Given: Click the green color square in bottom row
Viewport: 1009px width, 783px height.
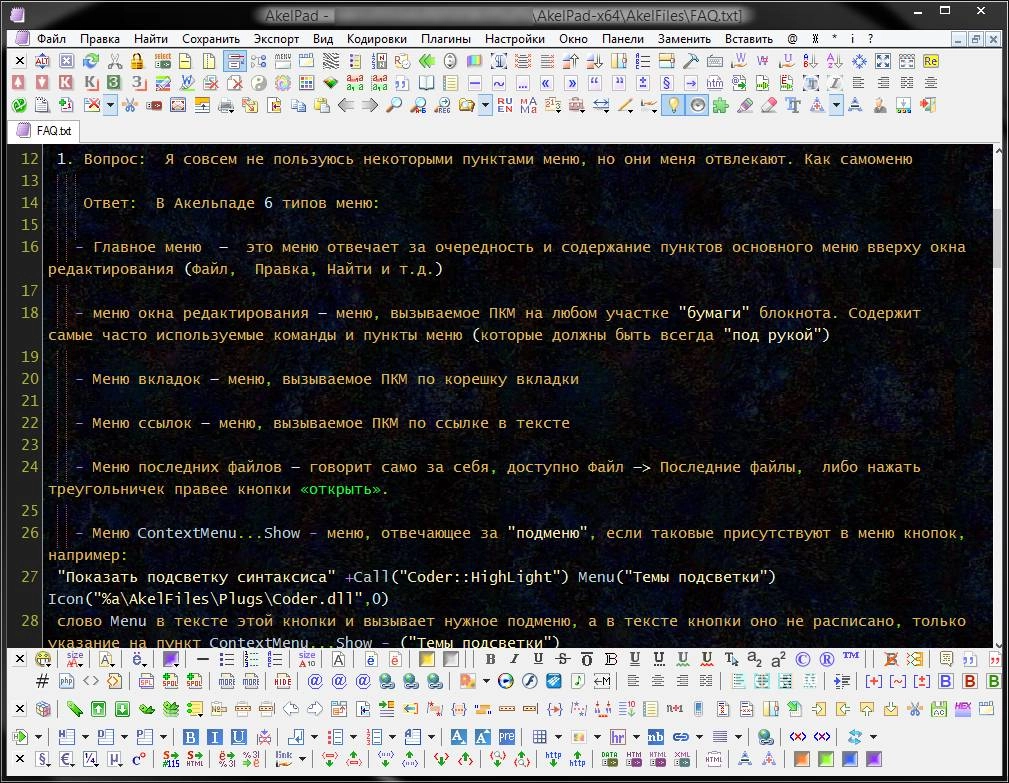Looking at the screenshot, I should tap(826, 759).
